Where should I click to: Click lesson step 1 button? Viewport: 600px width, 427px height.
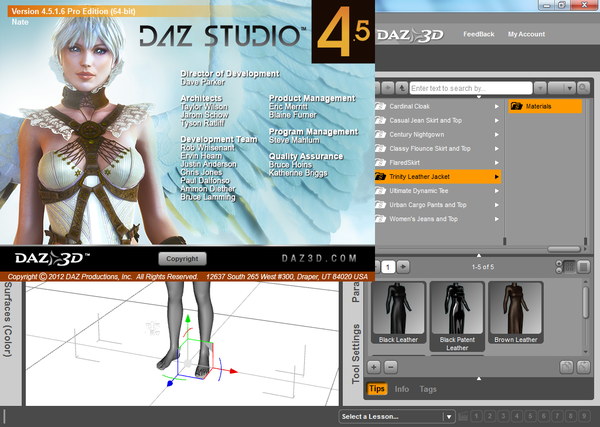point(476,416)
